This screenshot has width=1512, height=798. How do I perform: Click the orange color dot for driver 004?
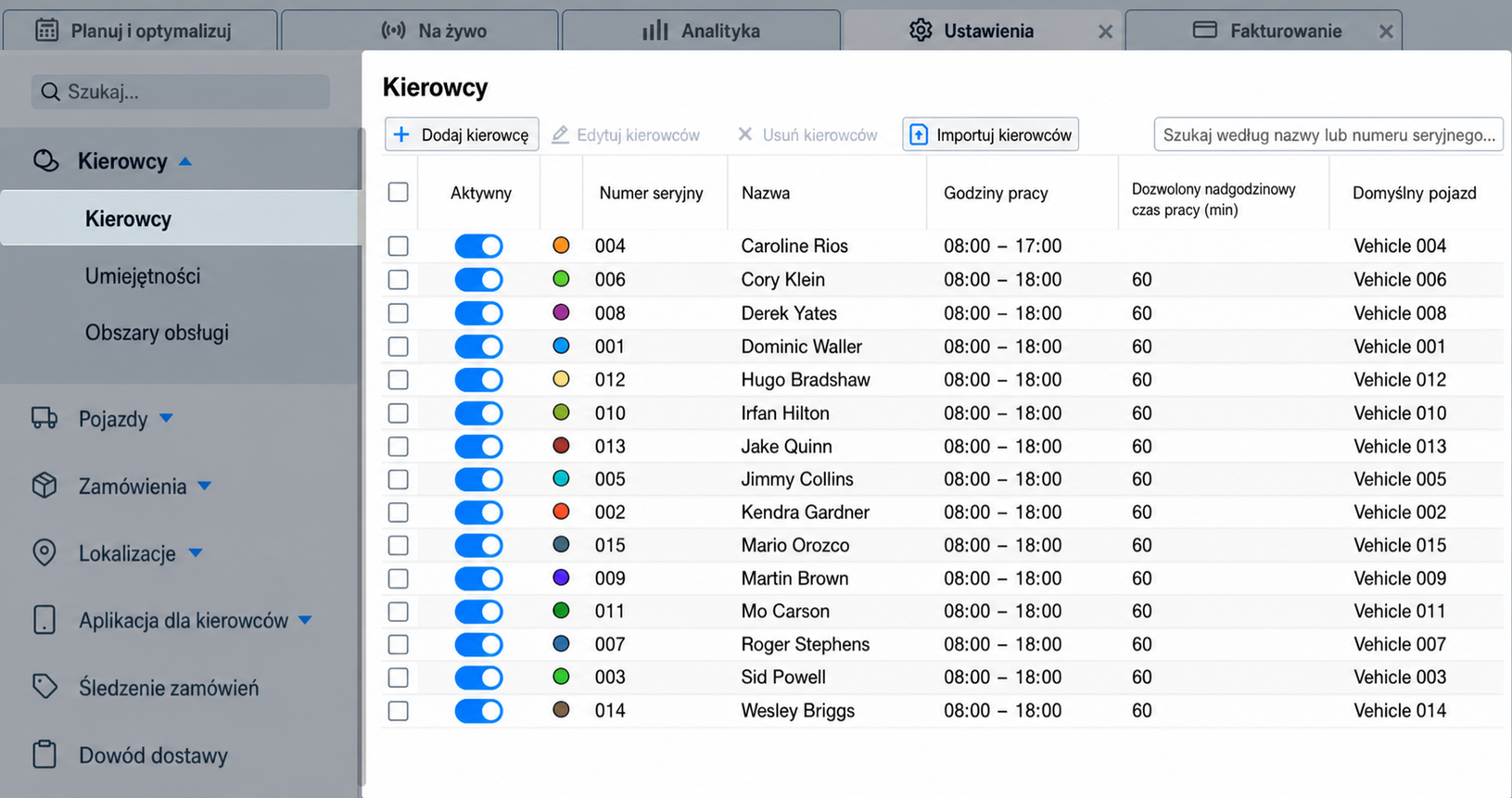561,246
